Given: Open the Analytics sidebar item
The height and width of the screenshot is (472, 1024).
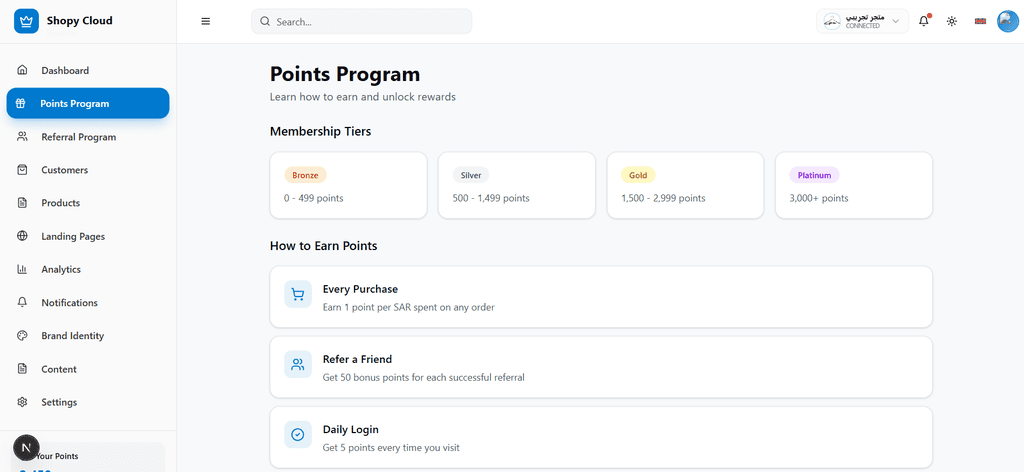Looking at the screenshot, I should coord(61,269).
